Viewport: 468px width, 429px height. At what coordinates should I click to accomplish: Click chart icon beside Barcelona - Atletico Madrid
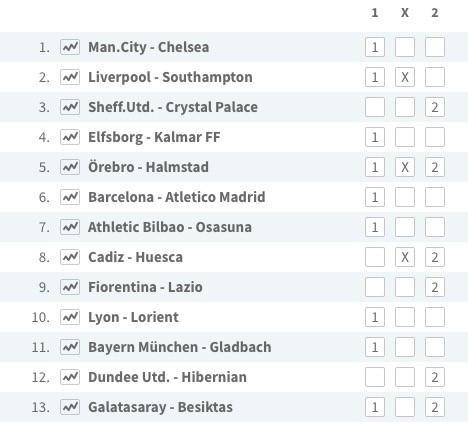click(70, 197)
